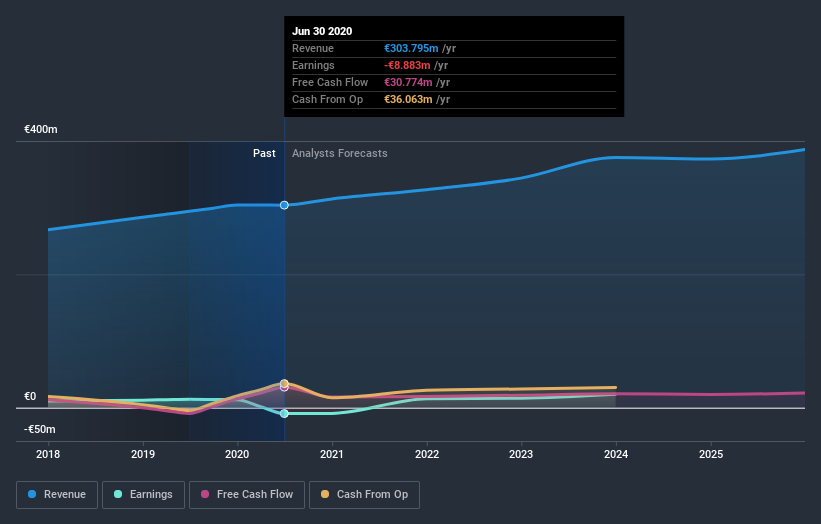This screenshot has width=821, height=524.
Task: Toggle the Earnings legend button
Action: (143, 495)
